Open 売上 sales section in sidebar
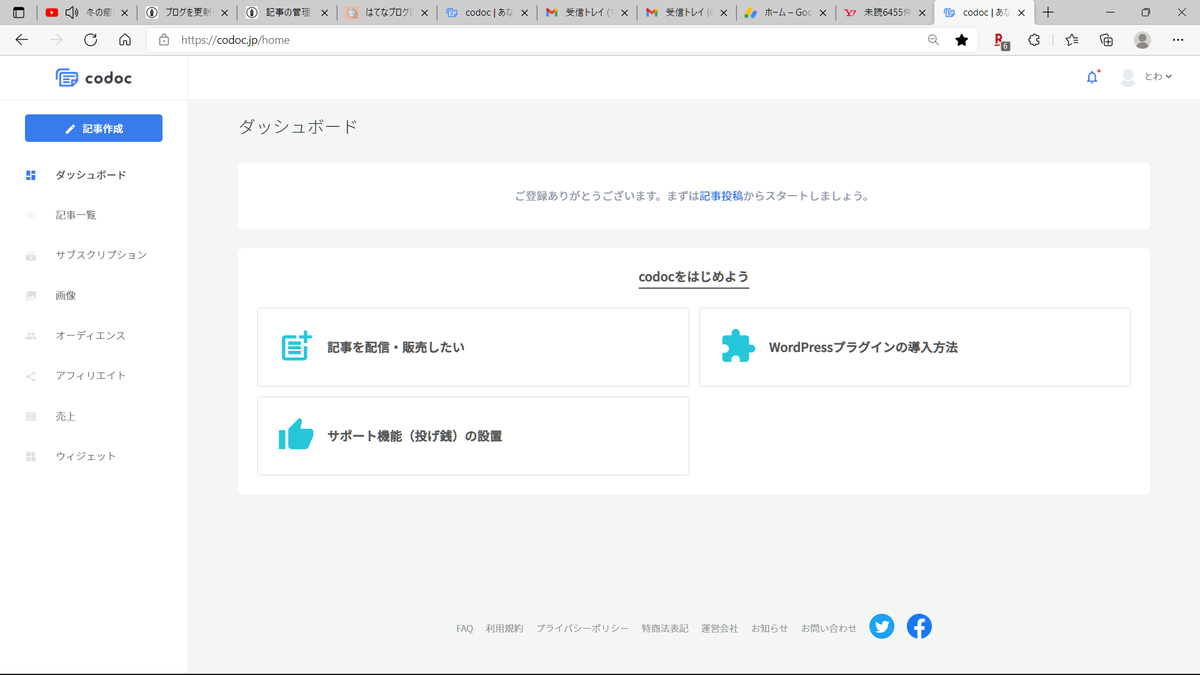 [66, 416]
